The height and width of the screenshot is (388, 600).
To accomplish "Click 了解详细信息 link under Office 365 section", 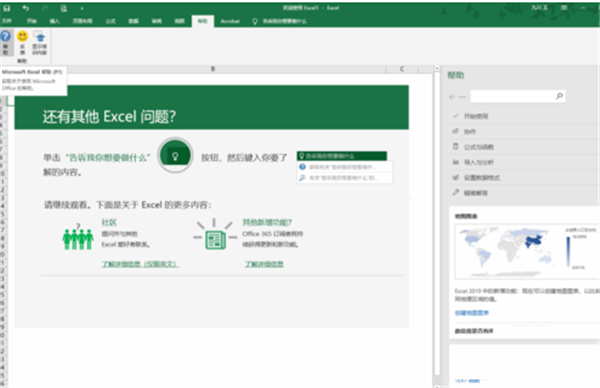I will 264,264.
